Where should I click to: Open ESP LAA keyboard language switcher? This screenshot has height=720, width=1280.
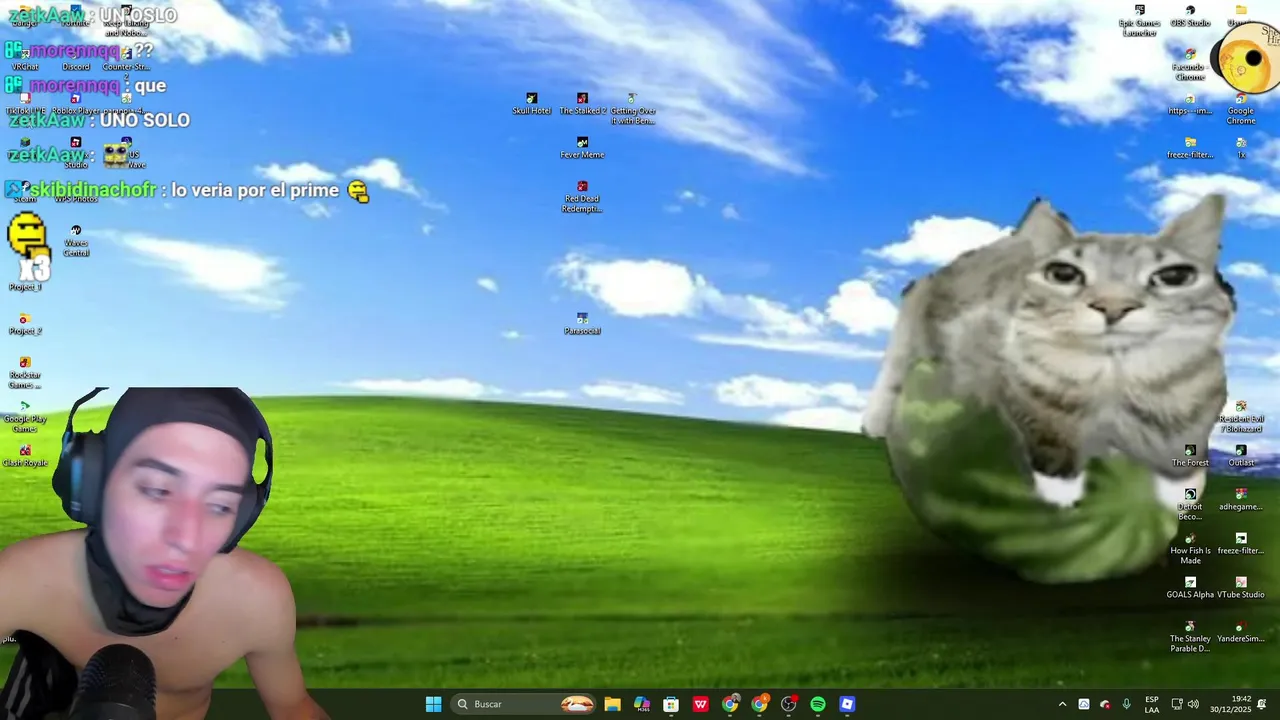click(x=1152, y=704)
